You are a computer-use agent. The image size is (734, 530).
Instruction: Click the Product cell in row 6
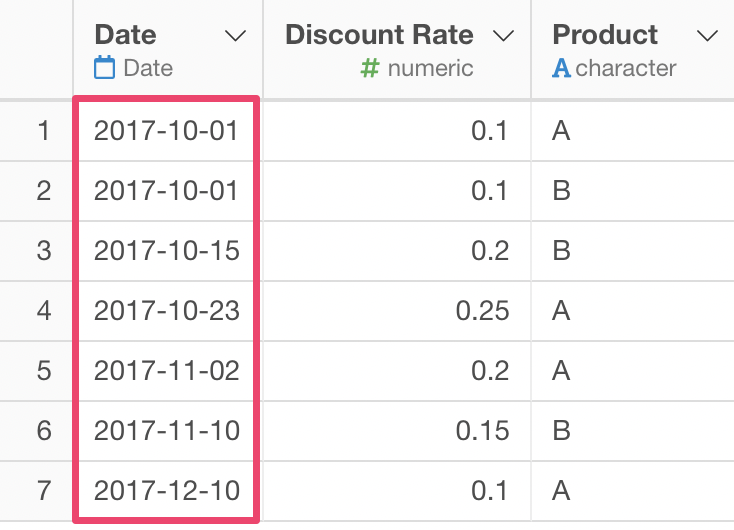(632, 430)
